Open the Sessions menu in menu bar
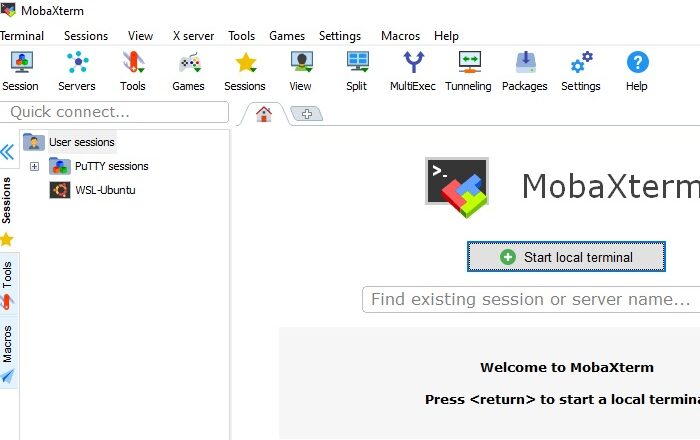Image resolution: width=700 pixels, height=440 pixels. [x=86, y=36]
